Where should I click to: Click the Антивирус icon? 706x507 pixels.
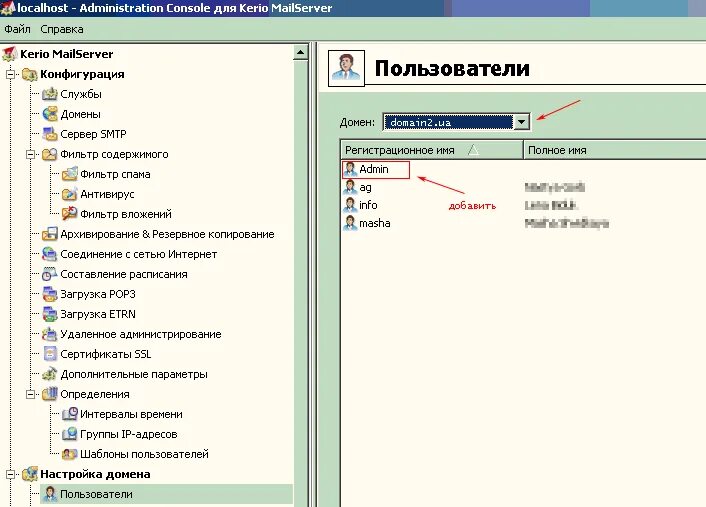coord(69,194)
